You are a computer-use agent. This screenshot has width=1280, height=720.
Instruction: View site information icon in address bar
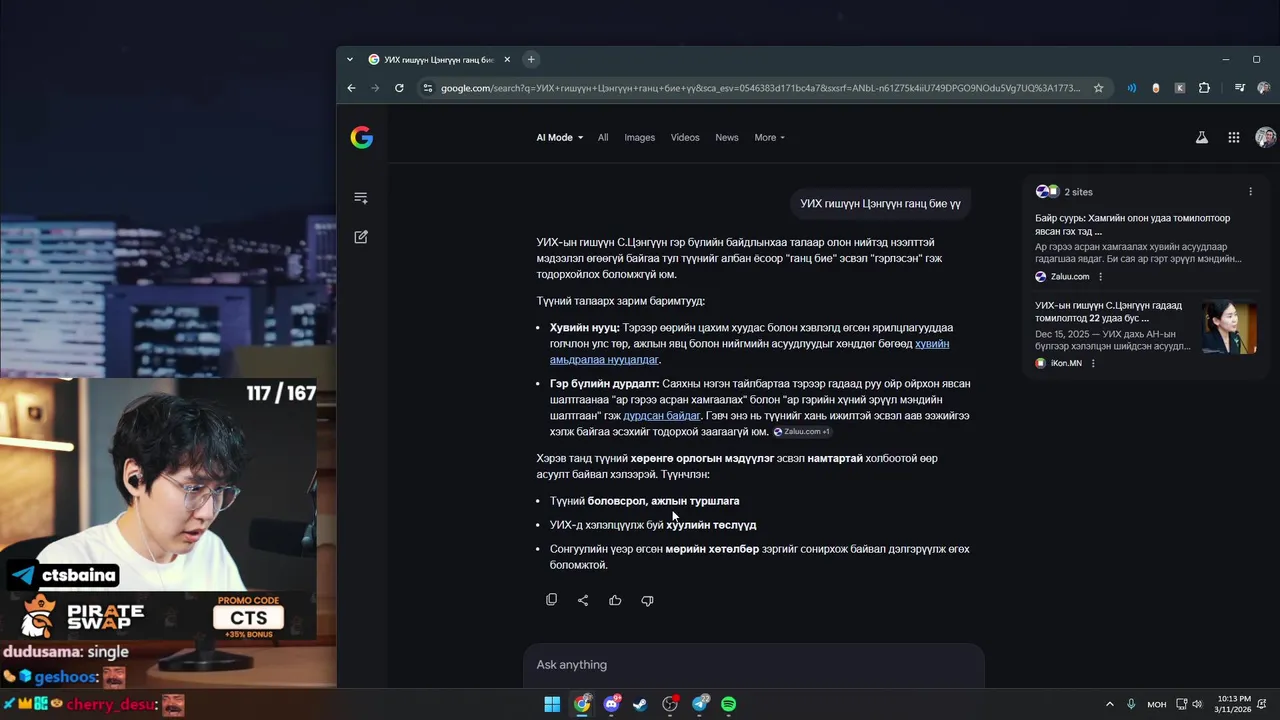[428, 88]
